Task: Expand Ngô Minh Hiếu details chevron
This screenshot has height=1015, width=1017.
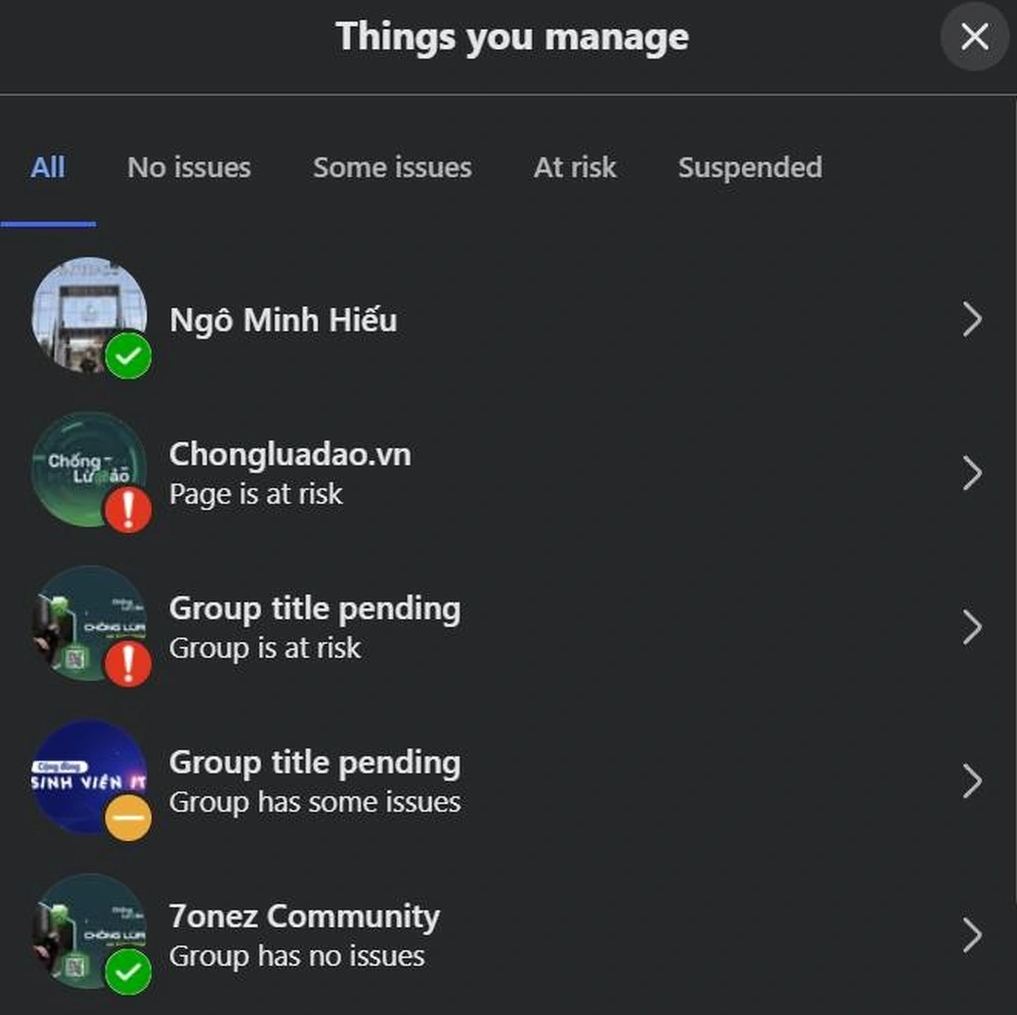Action: tap(972, 320)
